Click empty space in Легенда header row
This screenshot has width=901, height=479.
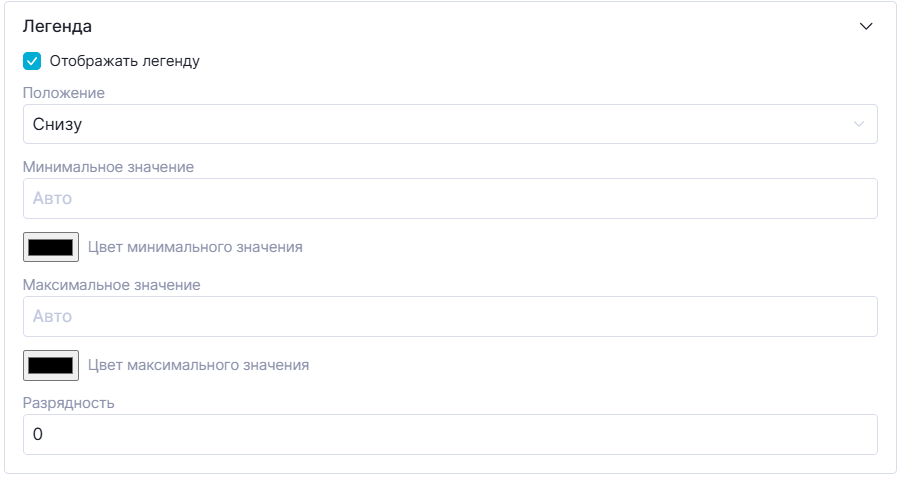(x=450, y=27)
